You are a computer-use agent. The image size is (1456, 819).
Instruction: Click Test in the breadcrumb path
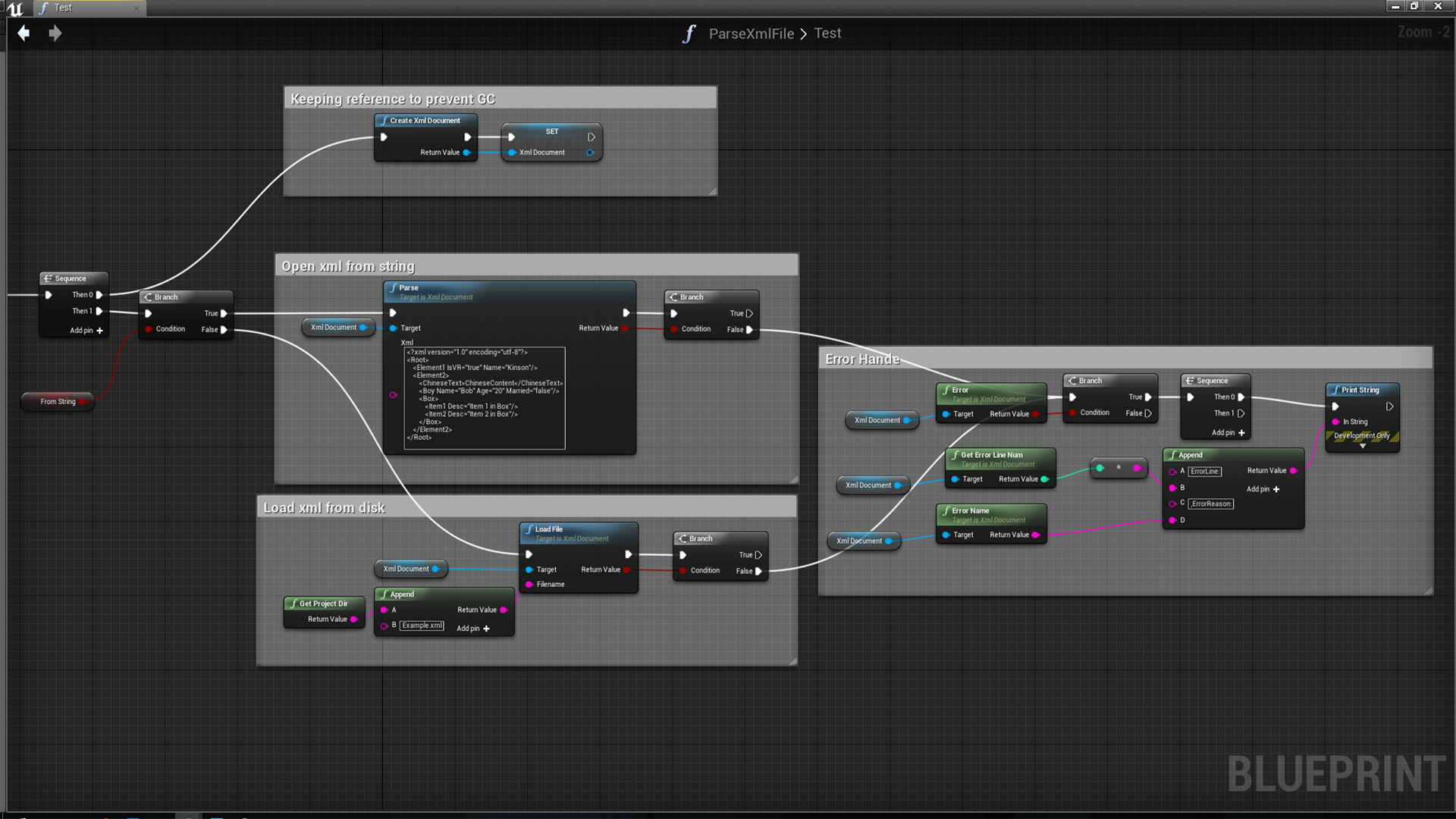pyautogui.click(x=827, y=33)
